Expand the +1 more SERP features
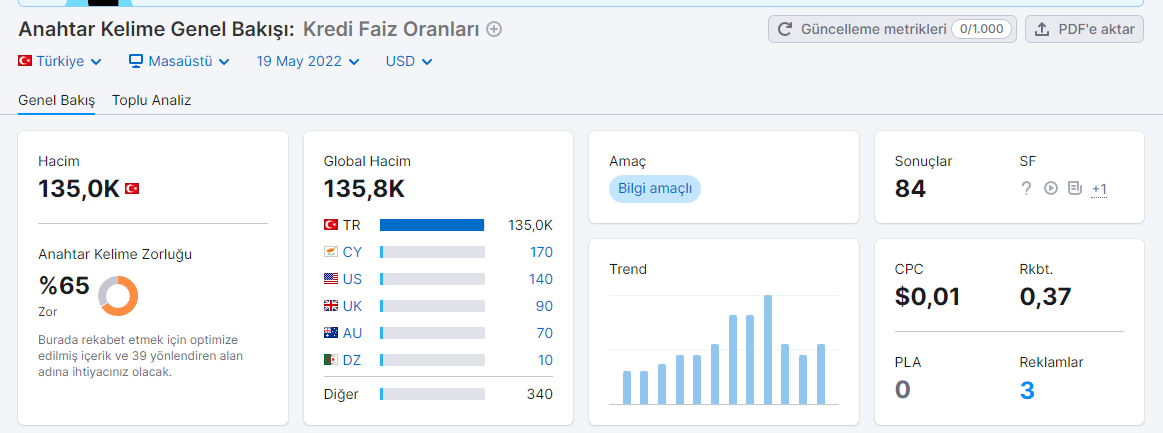1163x433 pixels. coord(1099,189)
